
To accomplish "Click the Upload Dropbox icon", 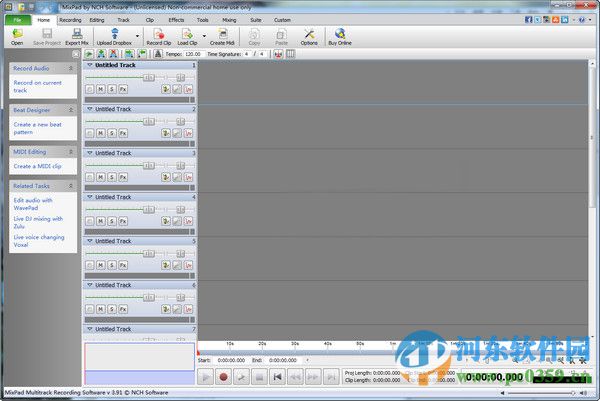I will click(x=114, y=37).
